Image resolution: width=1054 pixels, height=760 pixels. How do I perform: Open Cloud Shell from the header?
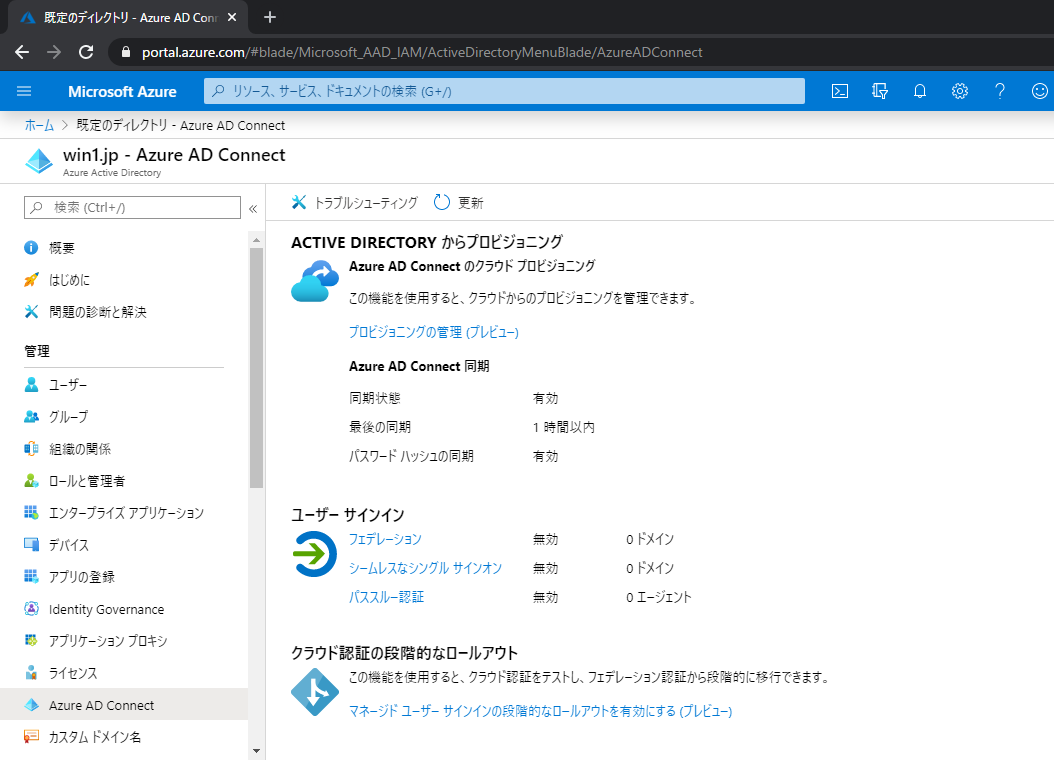tap(840, 91)
